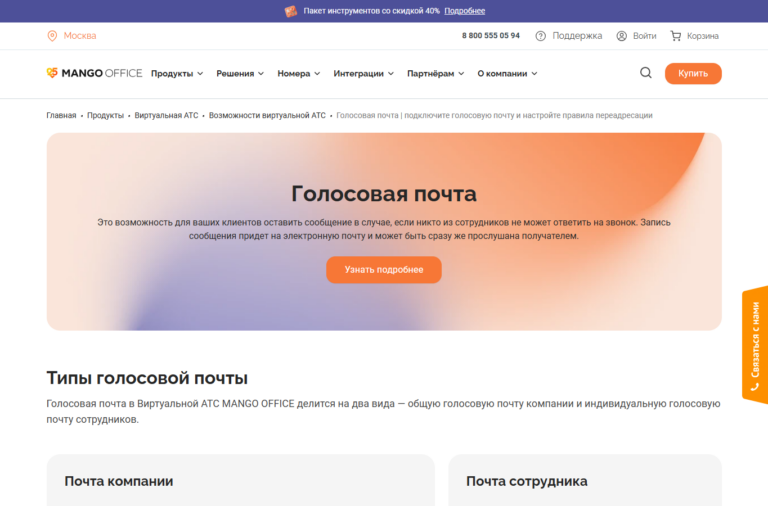Expand the Продукты menu chevron
The height and width of the screenshot is (506, 768).
point(200,73)
